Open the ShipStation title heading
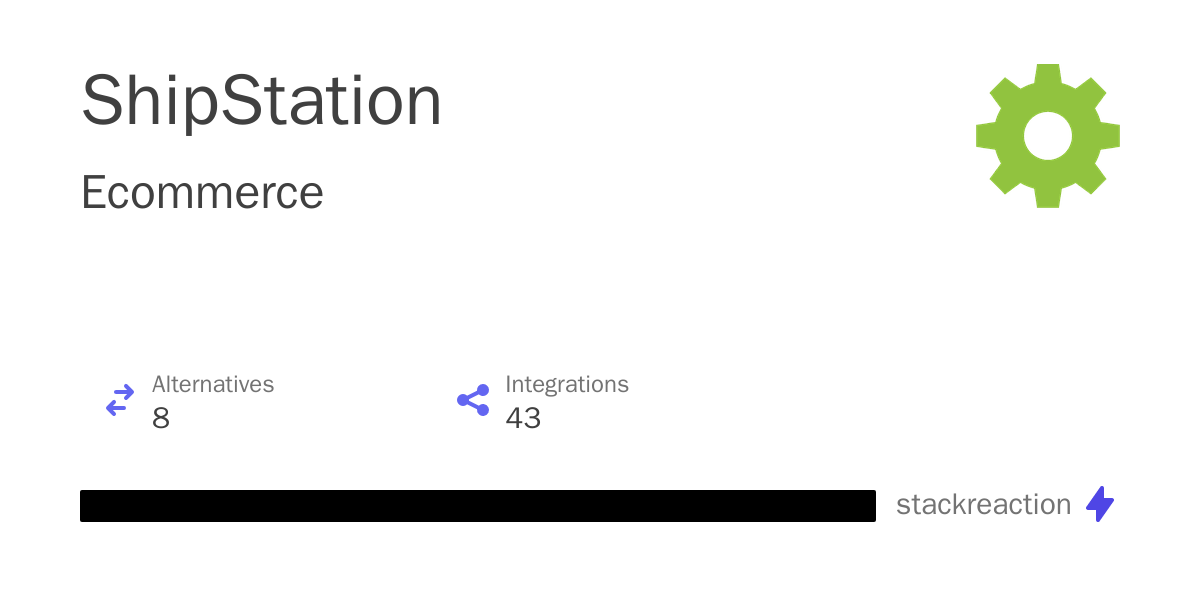 261,102
